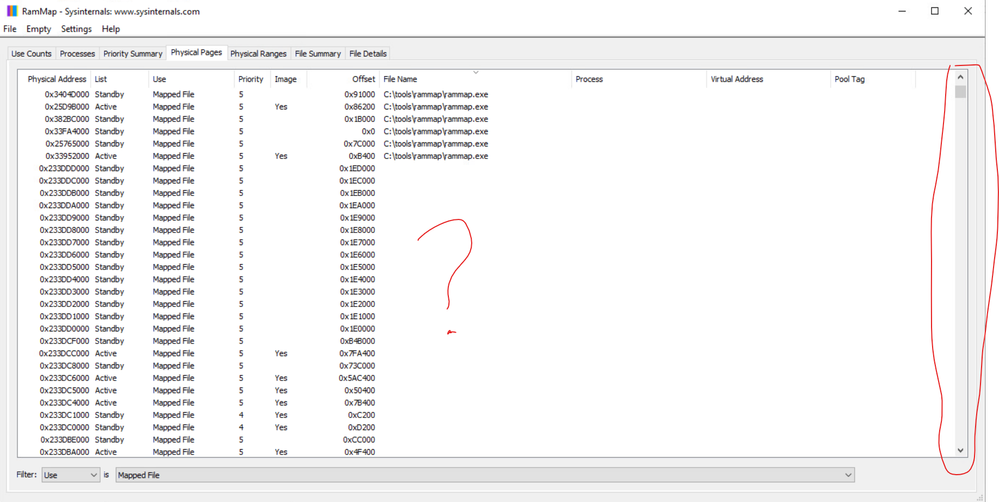The height and width of the screenshot is (502, 999).
Task: Switch to the File Summary tab
Action: (317, 54)
